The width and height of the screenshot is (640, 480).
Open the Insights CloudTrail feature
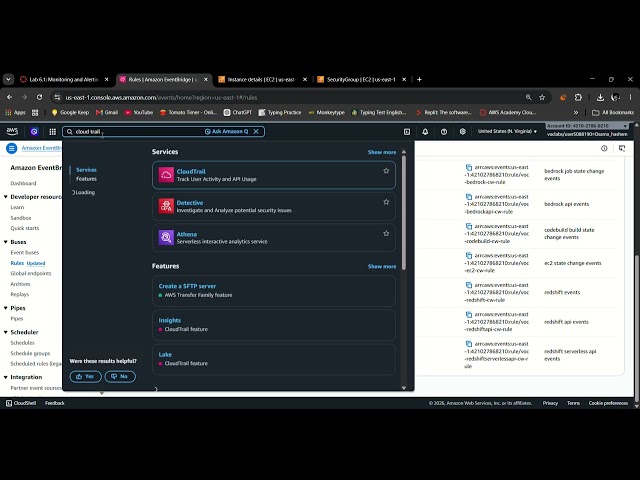click(274, 325)
